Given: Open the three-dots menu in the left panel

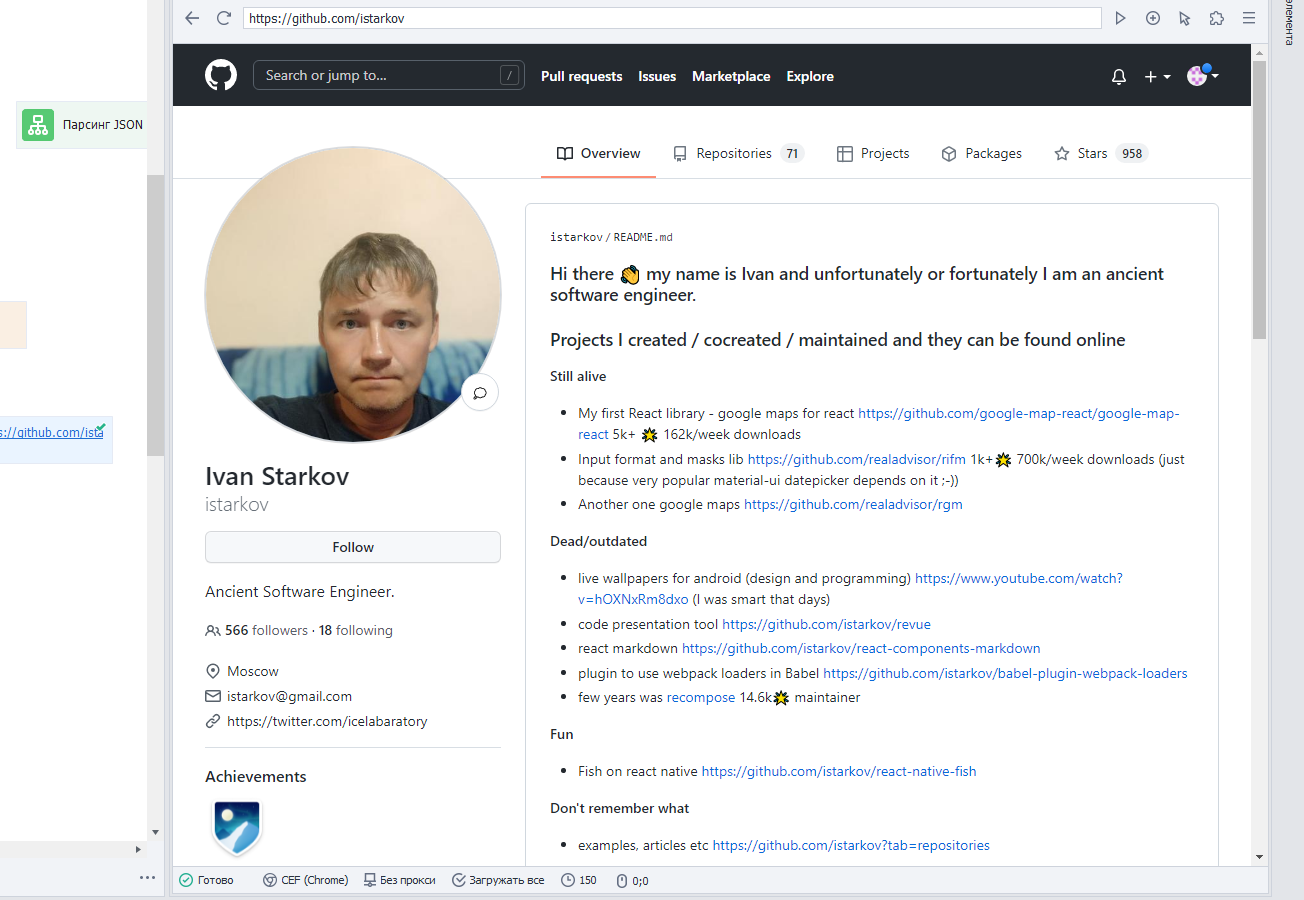Looking at the screenshot, I should pos(147,878).
